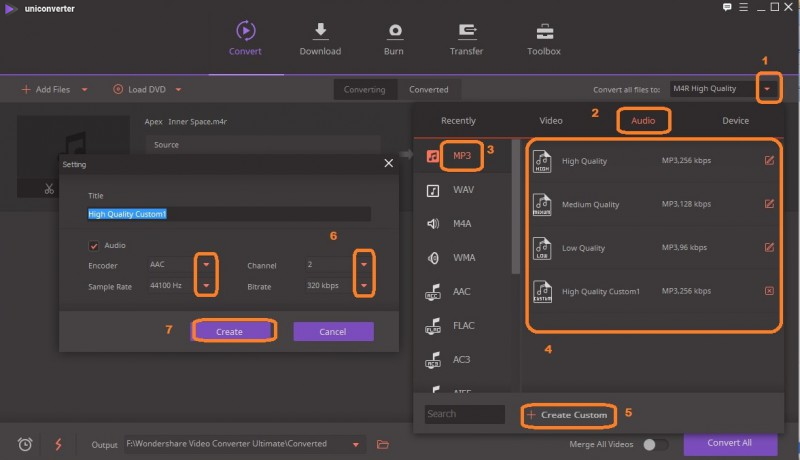Viewport: 800px width, 460px height.
Task: Select the Medium Quality preset row
Action: click(x=654, y=204)
